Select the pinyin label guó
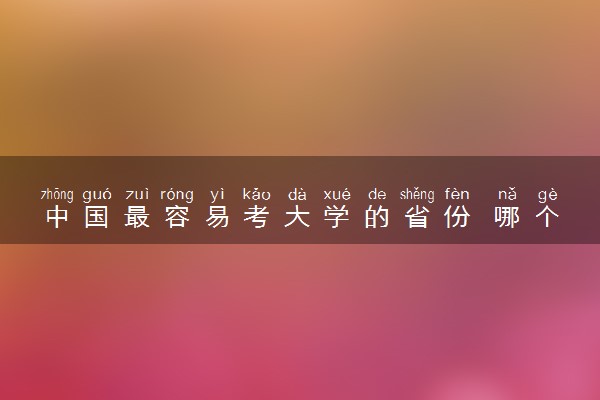600x400 pixels. pos(97,195)
